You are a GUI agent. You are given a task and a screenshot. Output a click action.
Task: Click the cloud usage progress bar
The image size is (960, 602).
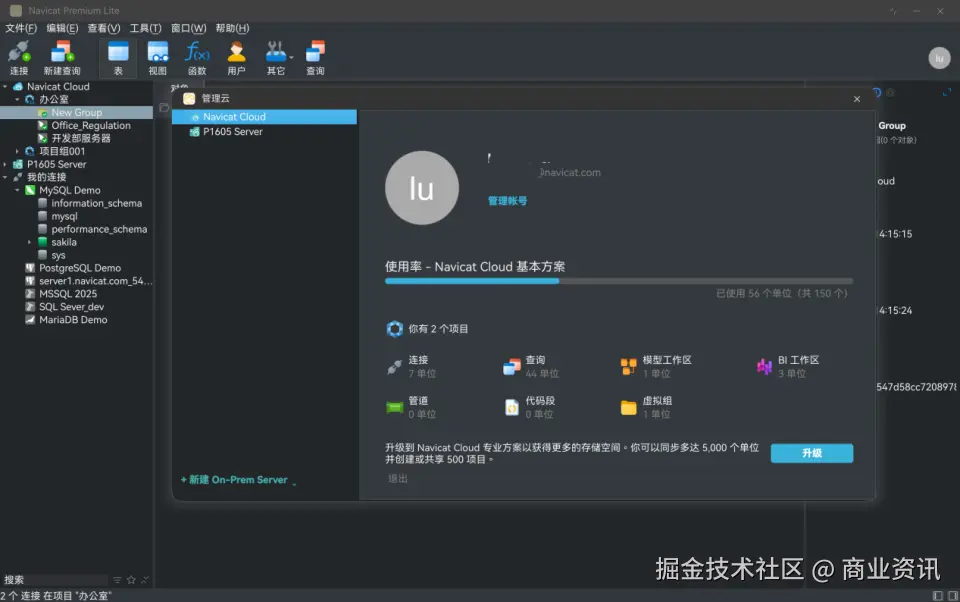[619, 281]
